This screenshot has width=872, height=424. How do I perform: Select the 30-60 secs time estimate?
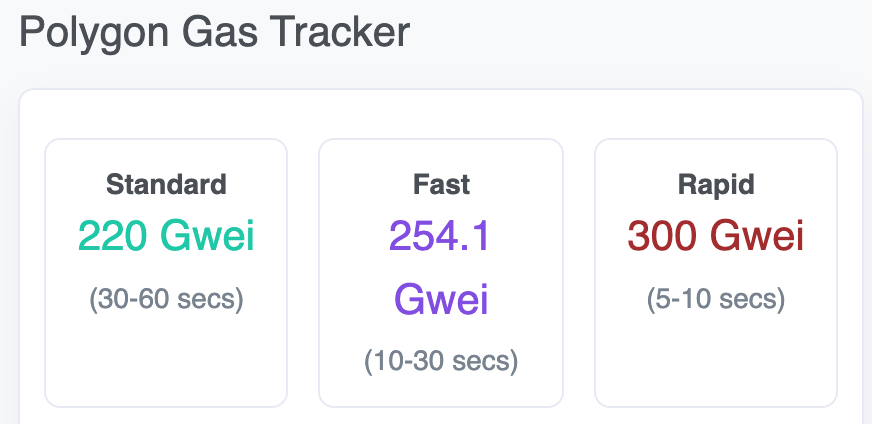click(166, 299)
